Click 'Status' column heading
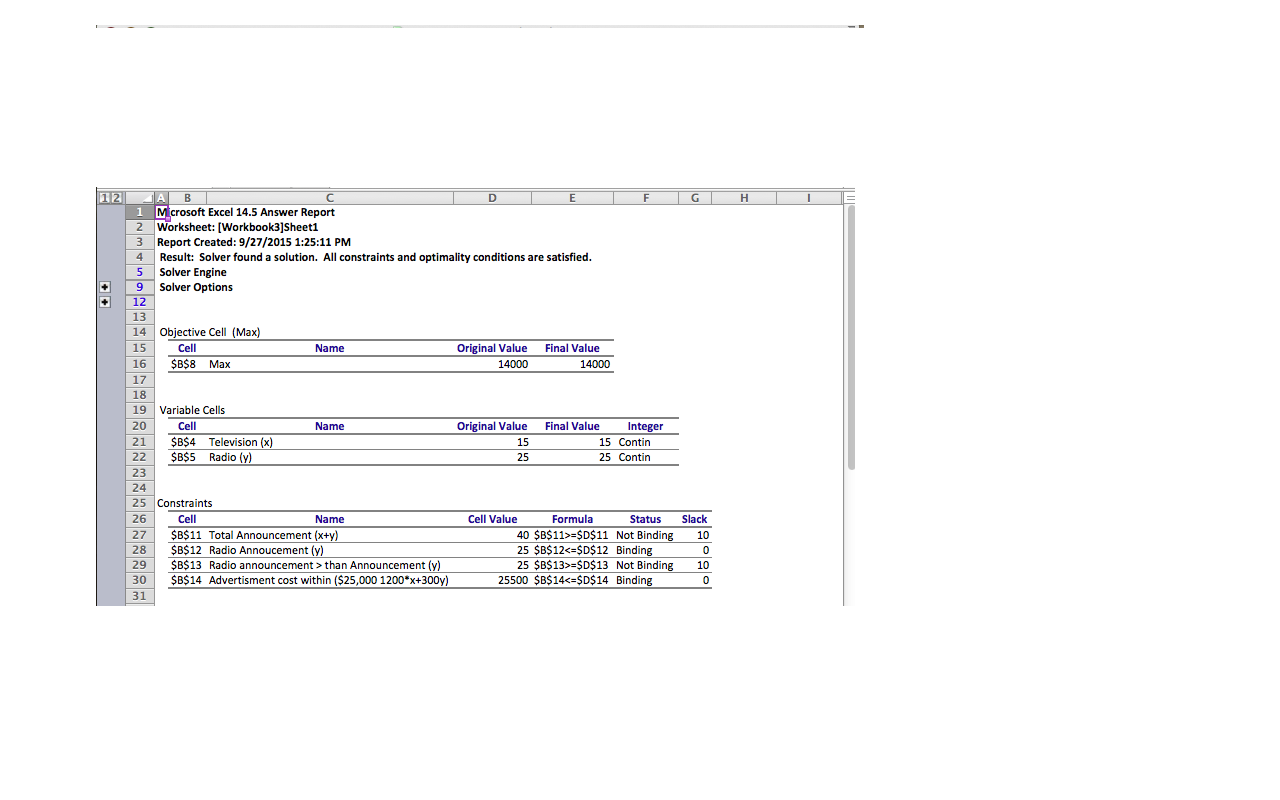Viewport: 1280px width, 800px height. pyautogui.click(x=645, y=519)
